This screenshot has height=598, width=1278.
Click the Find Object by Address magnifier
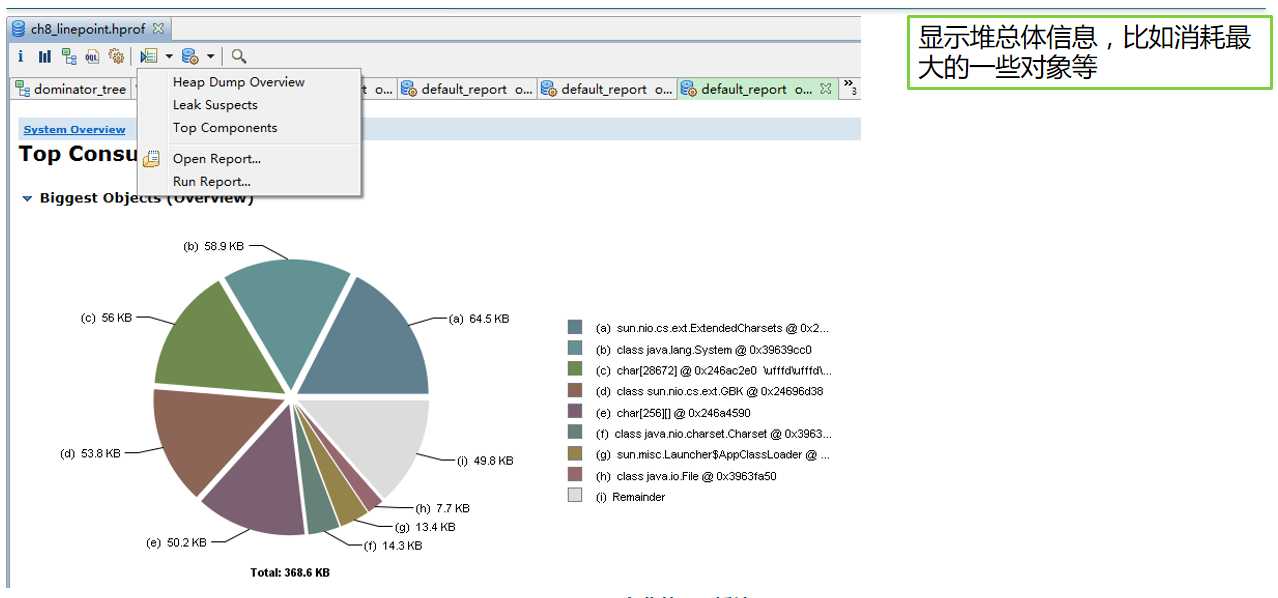click(239, 56)
